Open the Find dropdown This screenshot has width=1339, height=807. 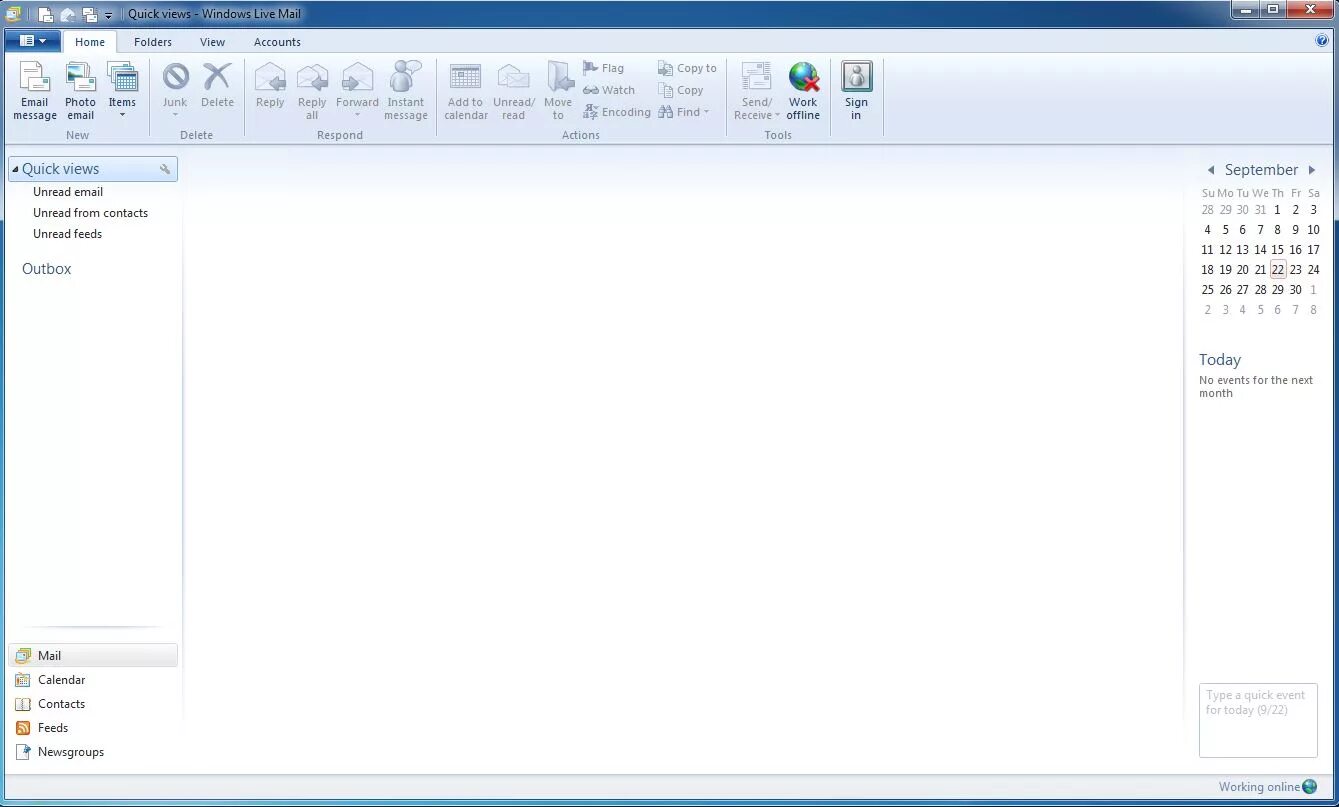click(x=683, y=112)
